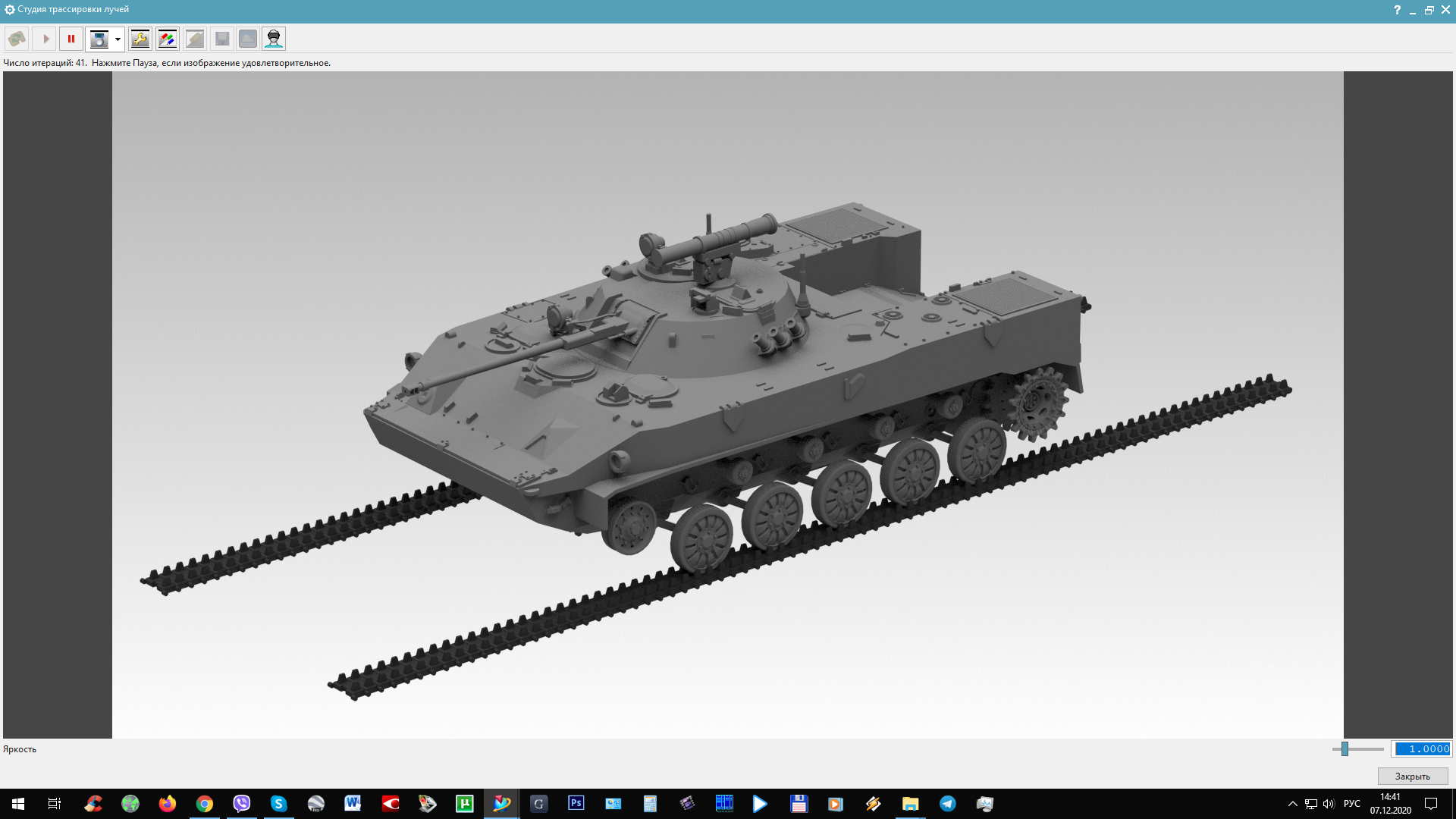Pause the ray tracing render
Viewport: 1456px width, 819px height.
(x=71, y=39)
